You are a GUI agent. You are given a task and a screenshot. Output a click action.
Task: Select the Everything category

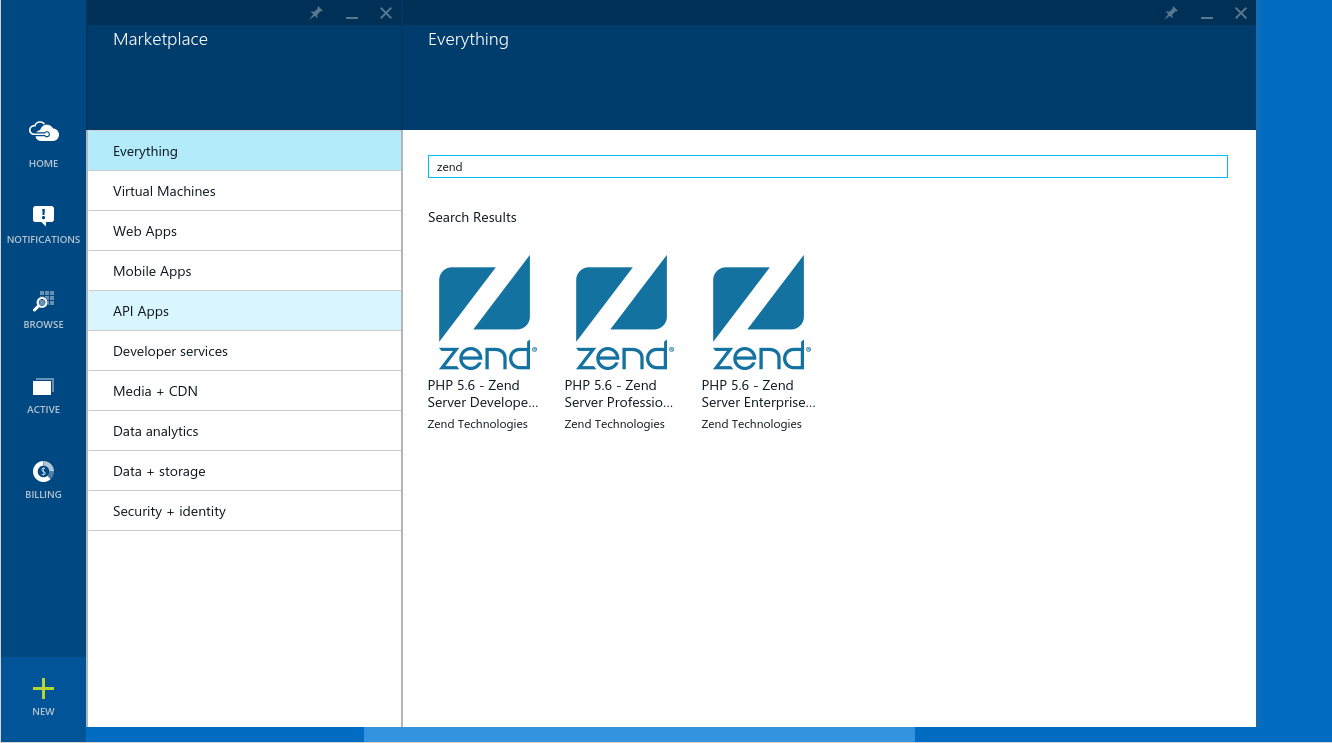click(244, 151)
